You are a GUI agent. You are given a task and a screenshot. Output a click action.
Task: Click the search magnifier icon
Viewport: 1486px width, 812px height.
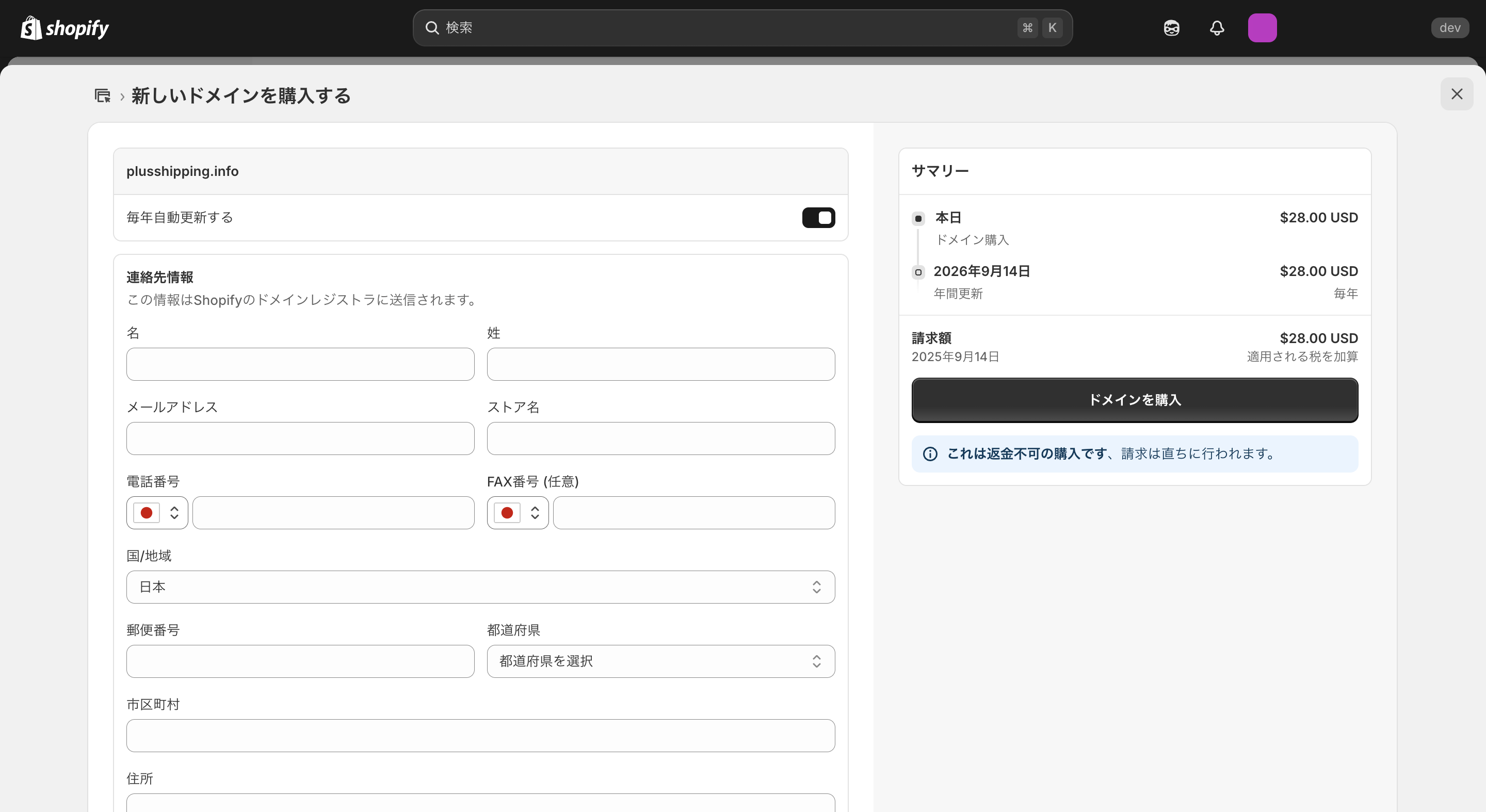point(432,28)
